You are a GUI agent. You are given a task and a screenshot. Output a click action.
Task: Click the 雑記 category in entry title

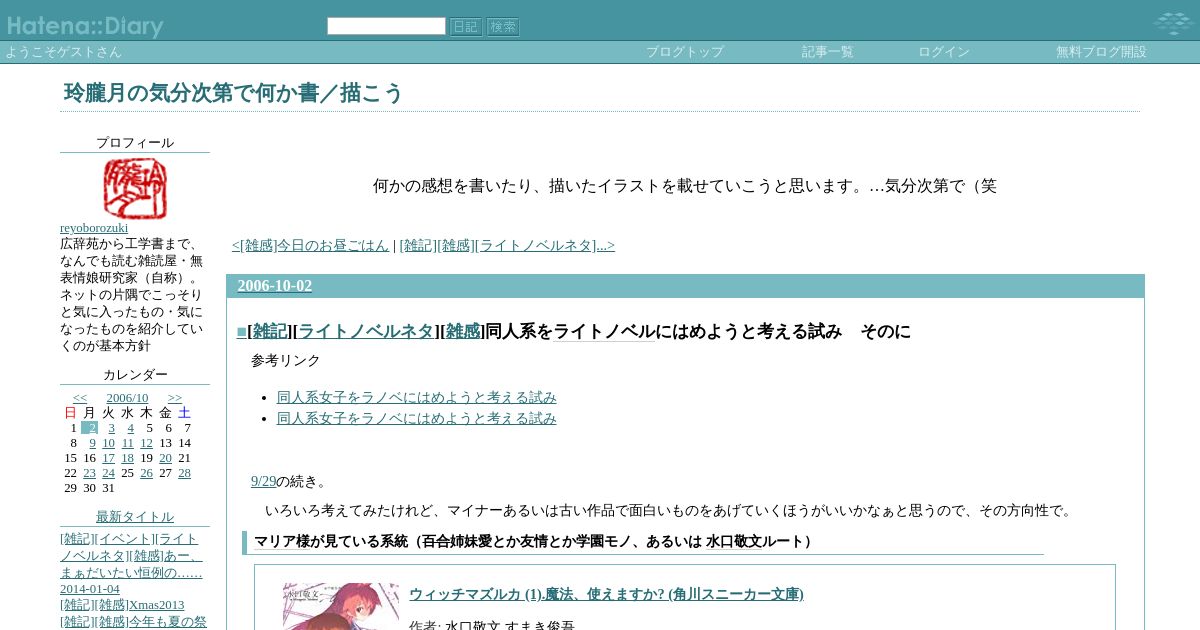pyautogui.click(x=270, y=331)
